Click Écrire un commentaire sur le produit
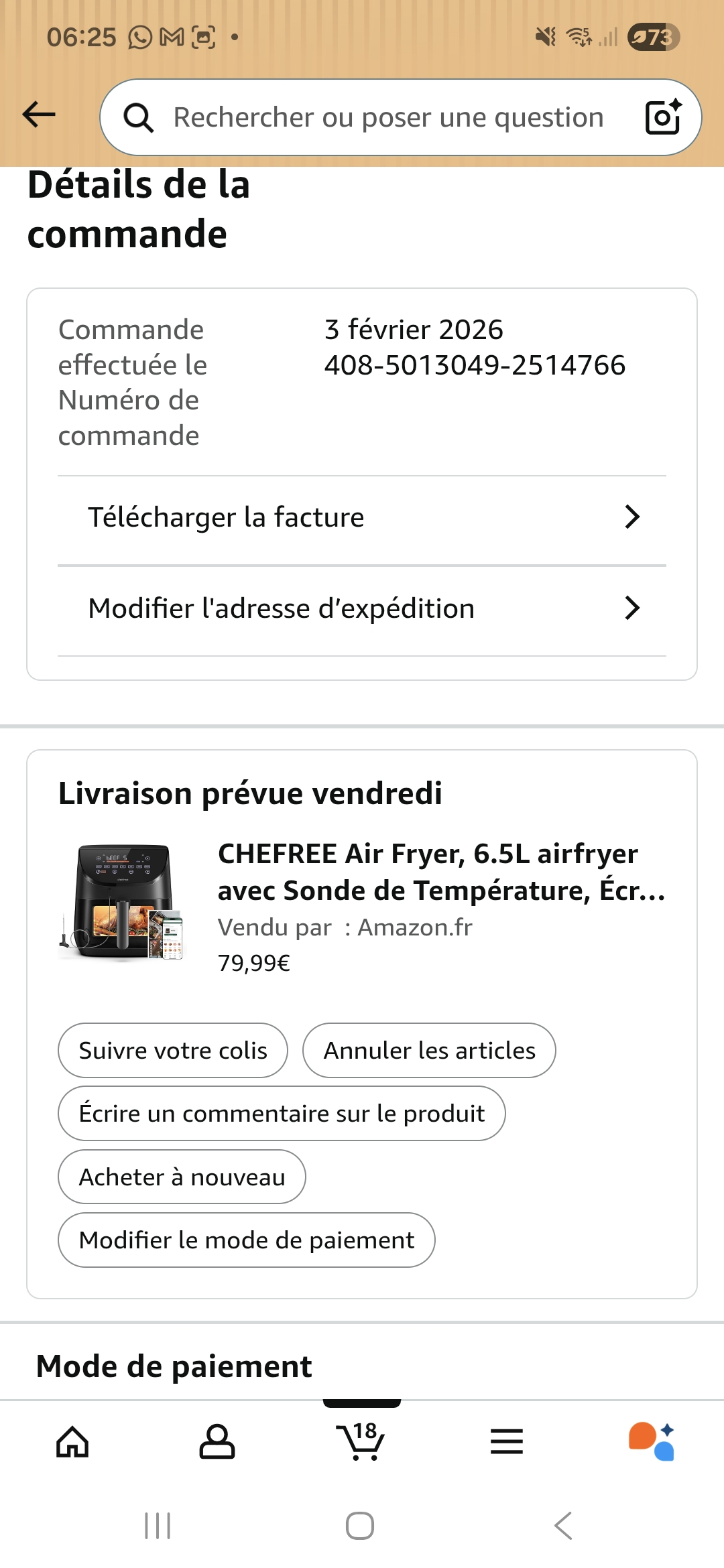The height and width of the screenshot is (1568, 724). tap(282, 1113)
